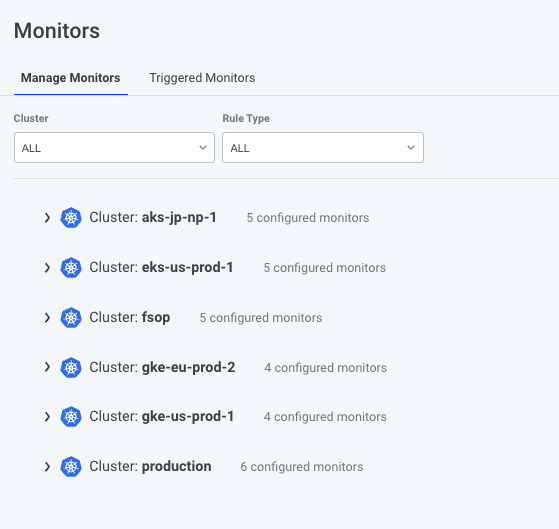Expand the aks-jp-np-1 cluster chevron
559x529 pixels.
47,217
